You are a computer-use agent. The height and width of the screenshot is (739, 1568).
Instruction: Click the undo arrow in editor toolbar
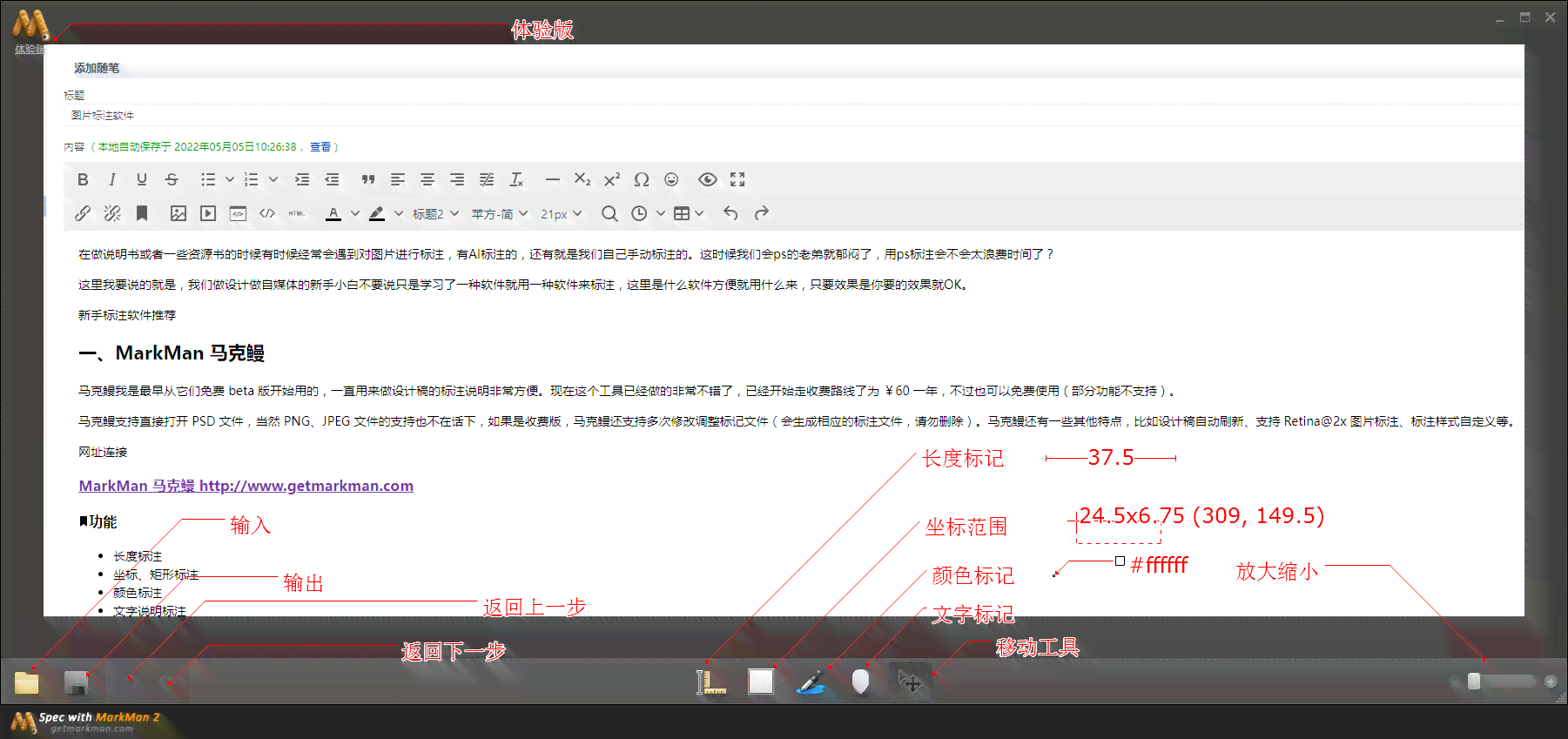730,213
